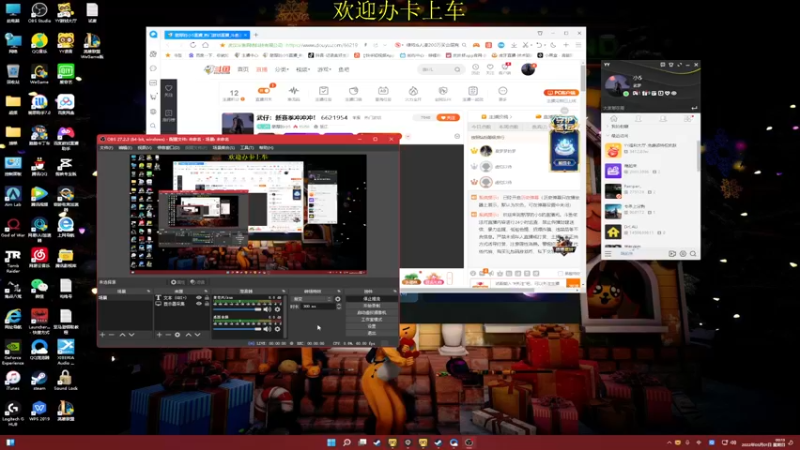800x450 pixels.
Task: Click browser refresh icon
Action: coord(193,45)
